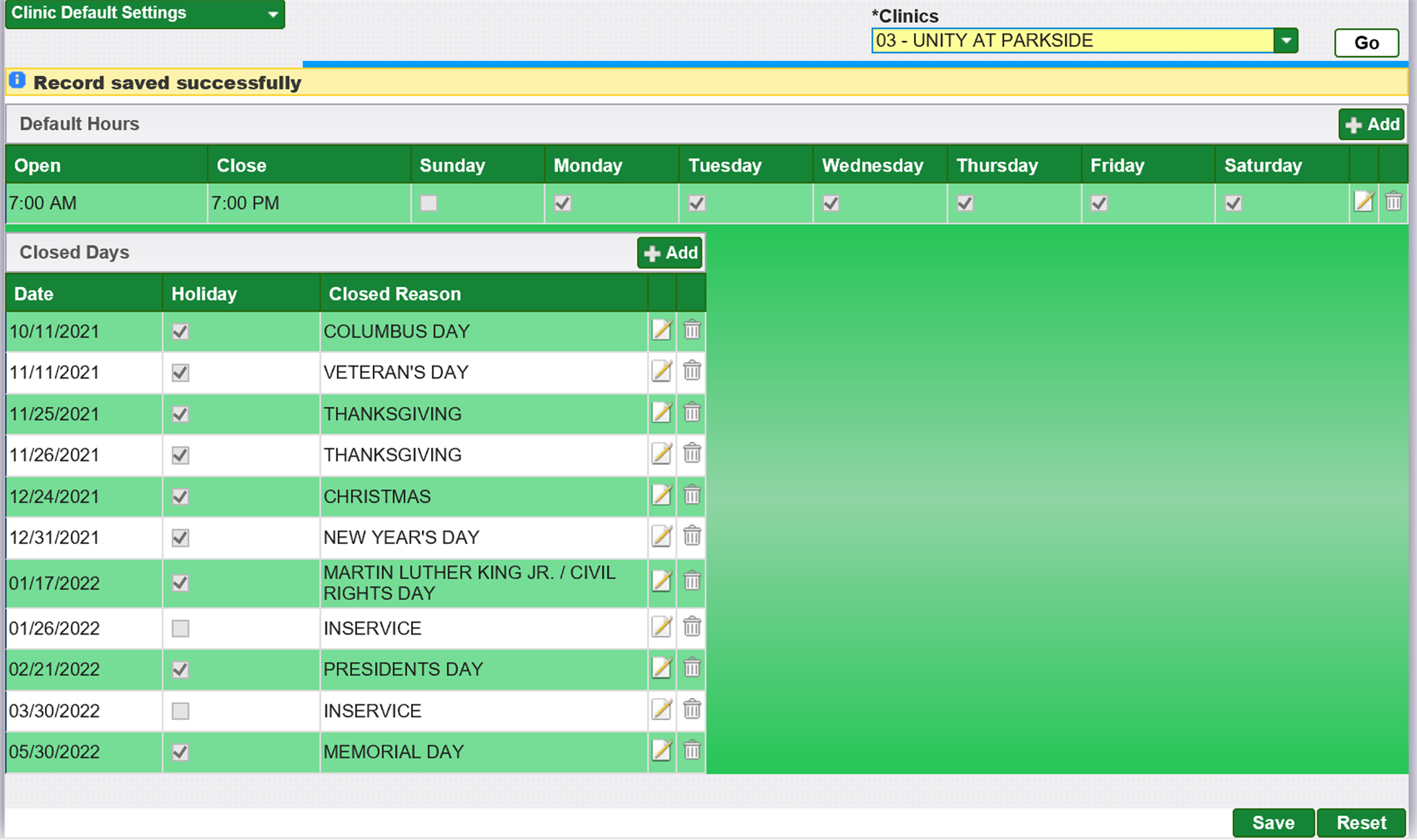This screenshot has height=840, width=1417.
Task: Enable the Sunday checkbox in default hours
Action: pyautogui.click(x=429, y=203)
